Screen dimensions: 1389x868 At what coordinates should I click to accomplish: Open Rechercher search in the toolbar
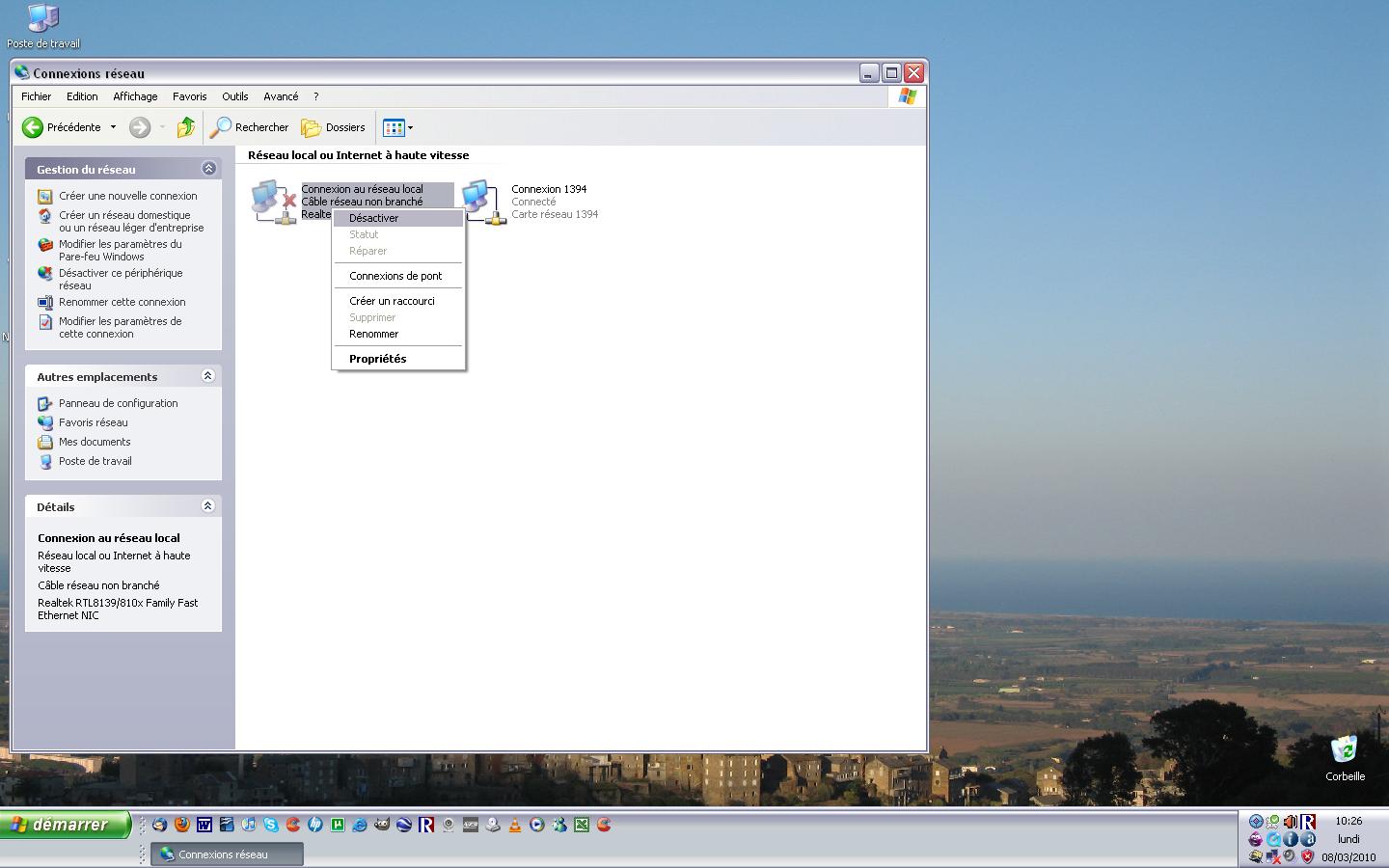[x=250, y=127]
